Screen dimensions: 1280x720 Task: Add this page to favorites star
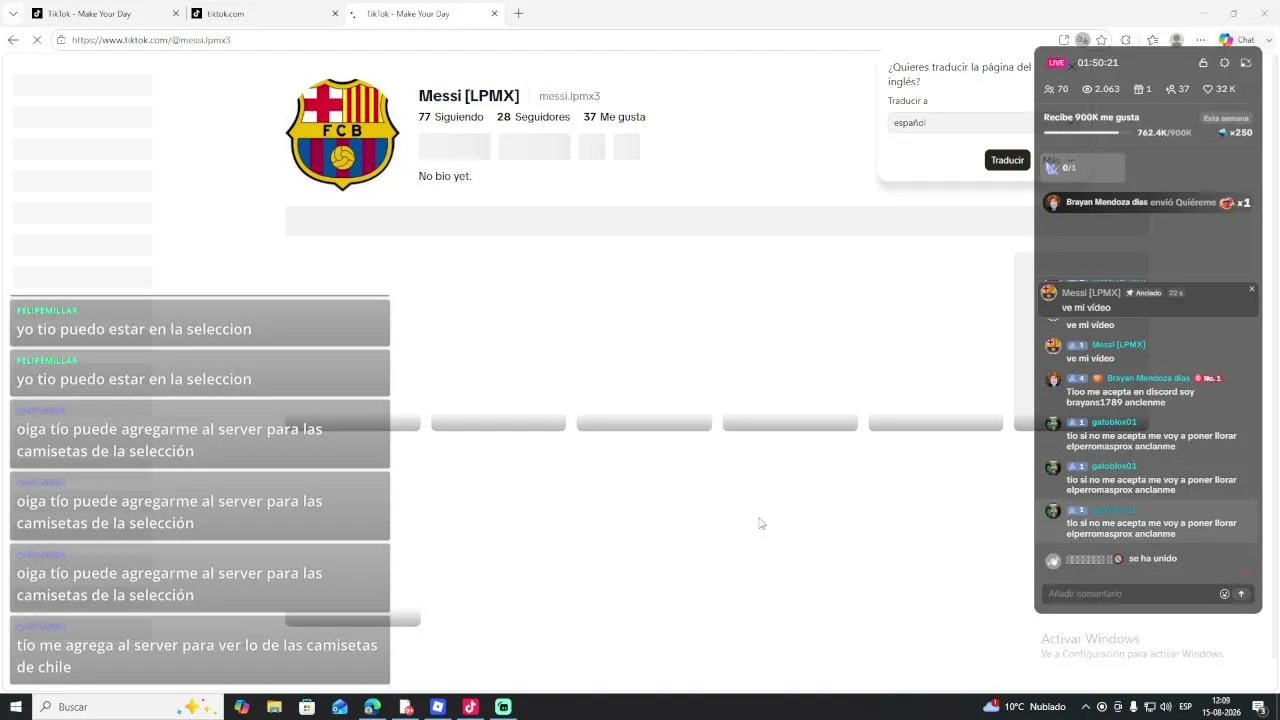(1101, 40)
